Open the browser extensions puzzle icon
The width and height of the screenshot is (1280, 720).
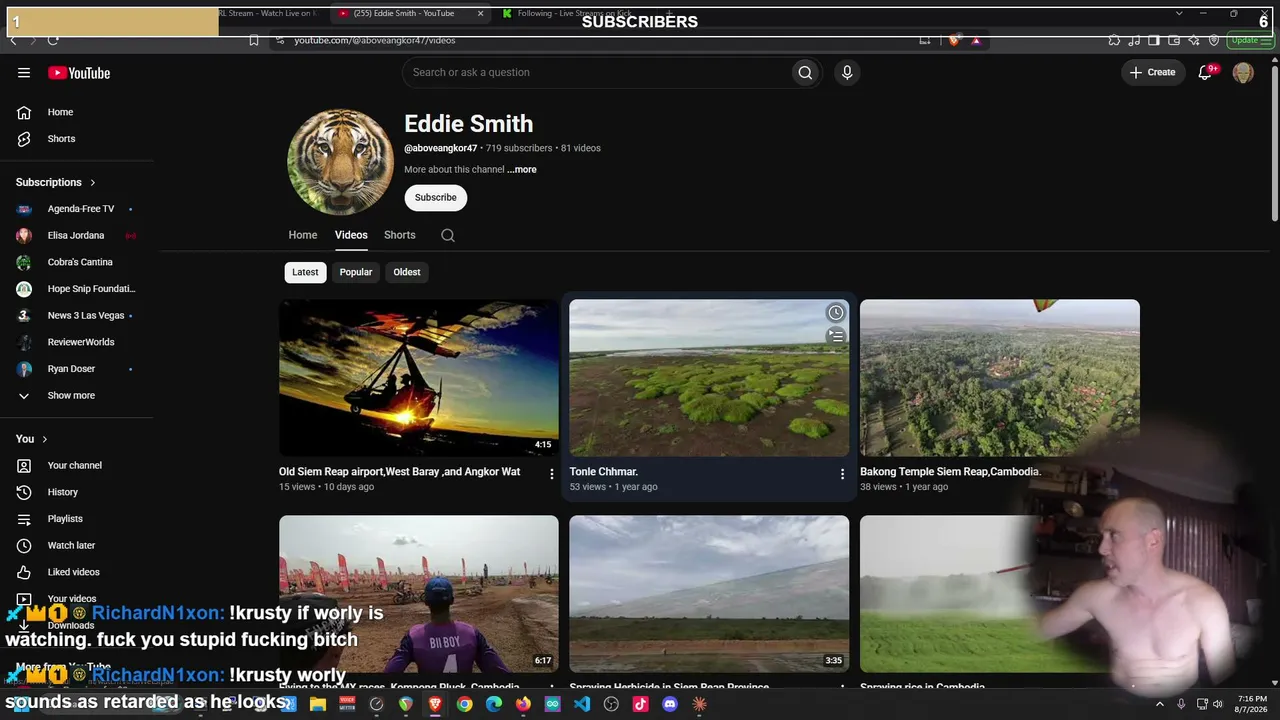[x=1114, y=40]
